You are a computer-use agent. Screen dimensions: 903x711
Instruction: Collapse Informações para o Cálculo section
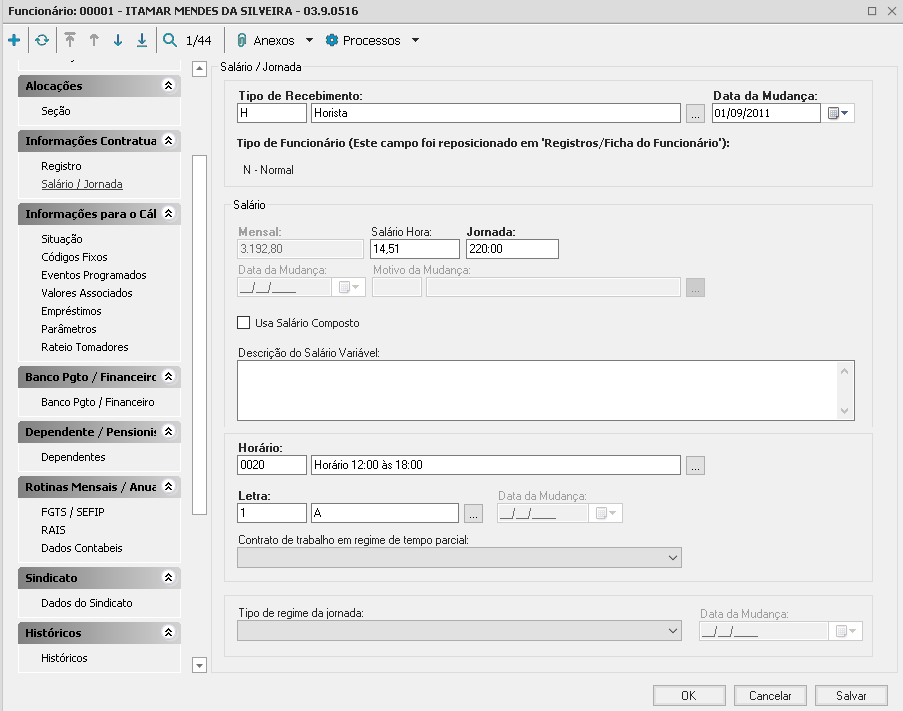pyautogui.click(x=168, y=214)
